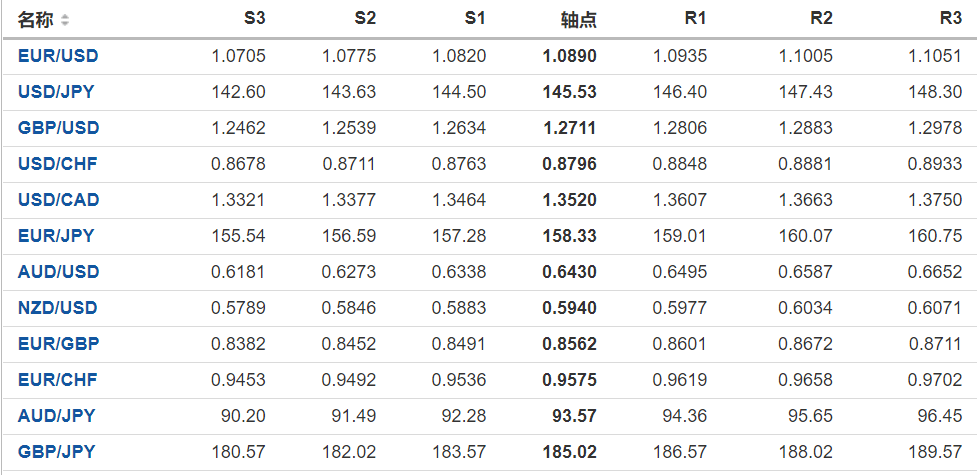Open the USD/CHF currency pair link
The height and width of the screenshot is (475, 977).
pos(57,164)
